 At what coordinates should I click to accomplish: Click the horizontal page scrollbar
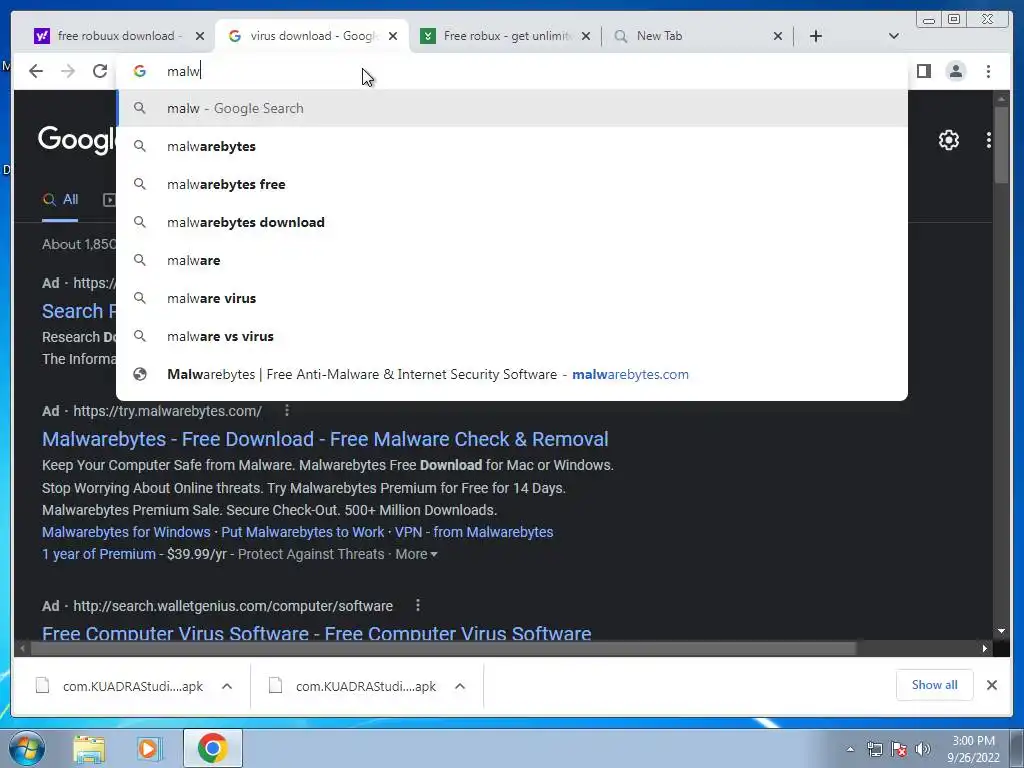click(x=443, y=648)
